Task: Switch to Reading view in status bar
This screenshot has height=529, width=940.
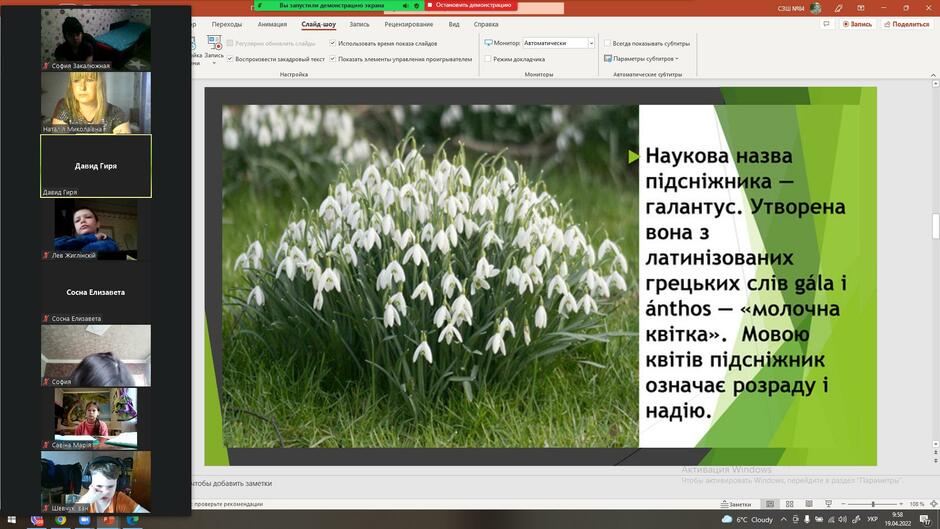Action: pos(809,504)
